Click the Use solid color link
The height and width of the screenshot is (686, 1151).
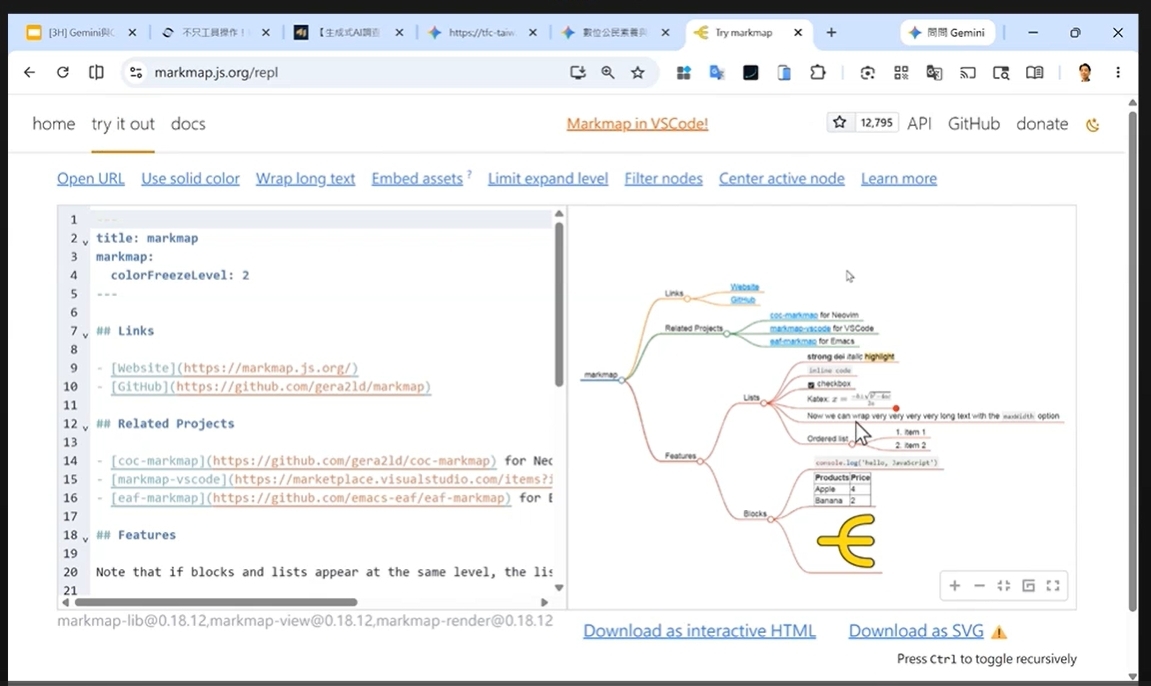(190, 178)
